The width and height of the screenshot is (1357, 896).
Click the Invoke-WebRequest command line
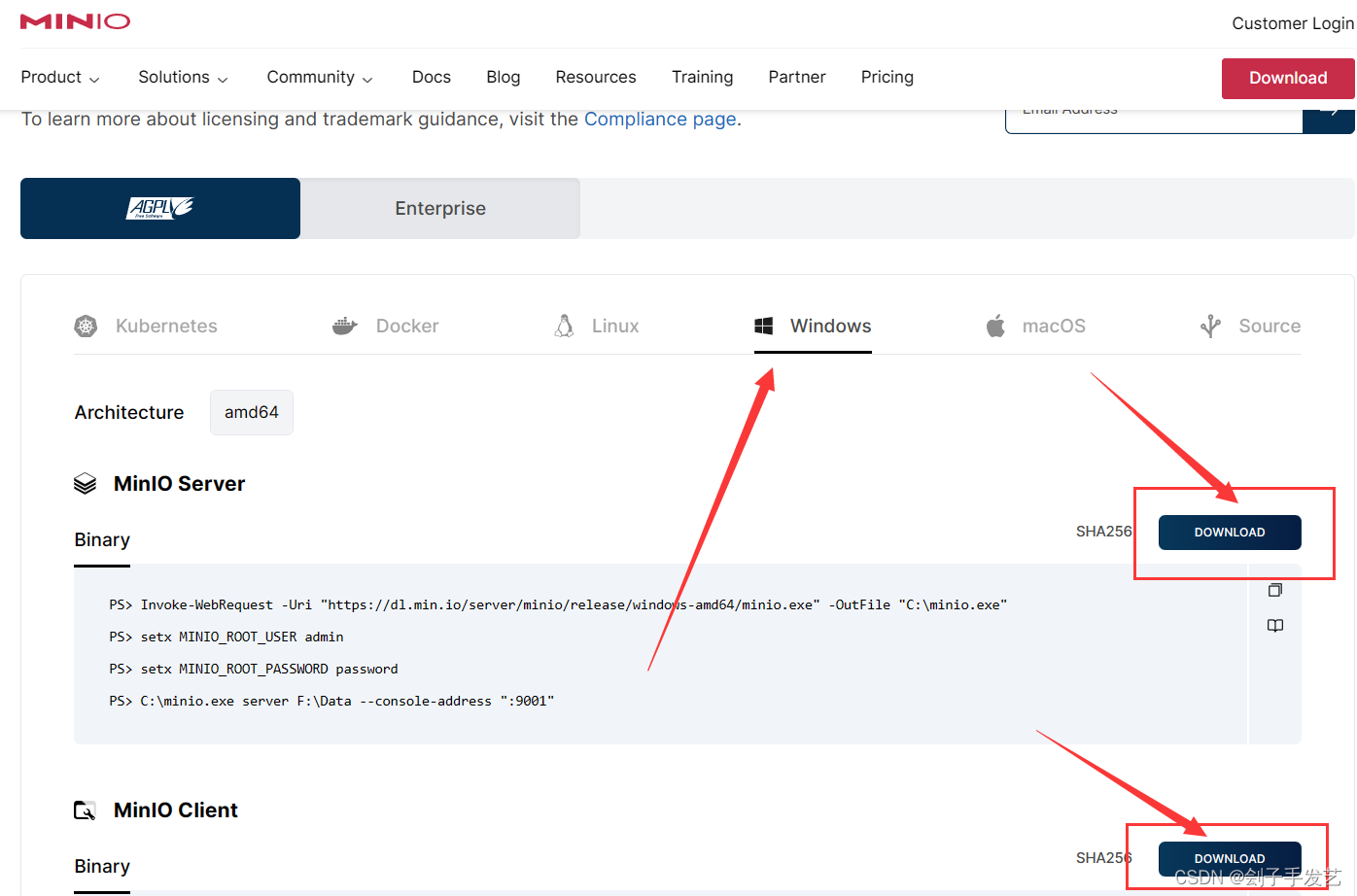point(558,604)
